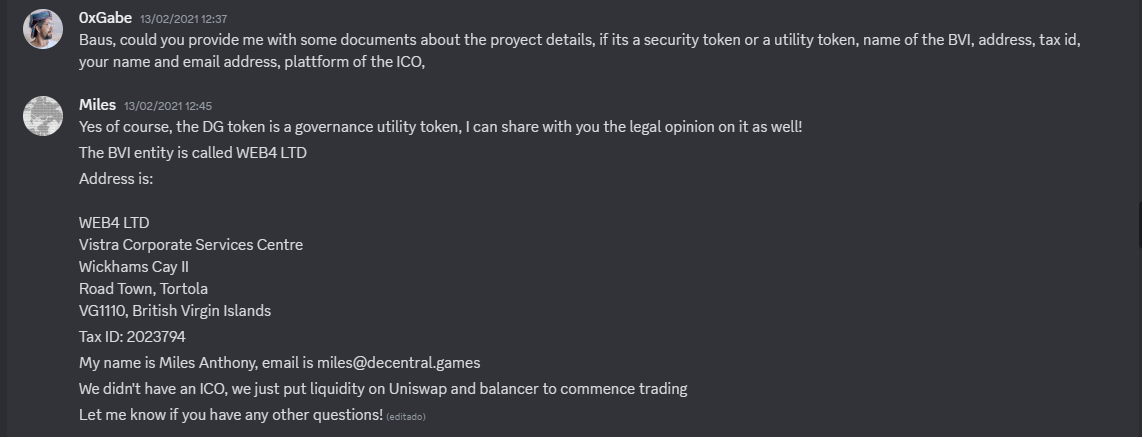Click the line about the DG governance token
The image size is (1142, 437).
coord(440,127)
